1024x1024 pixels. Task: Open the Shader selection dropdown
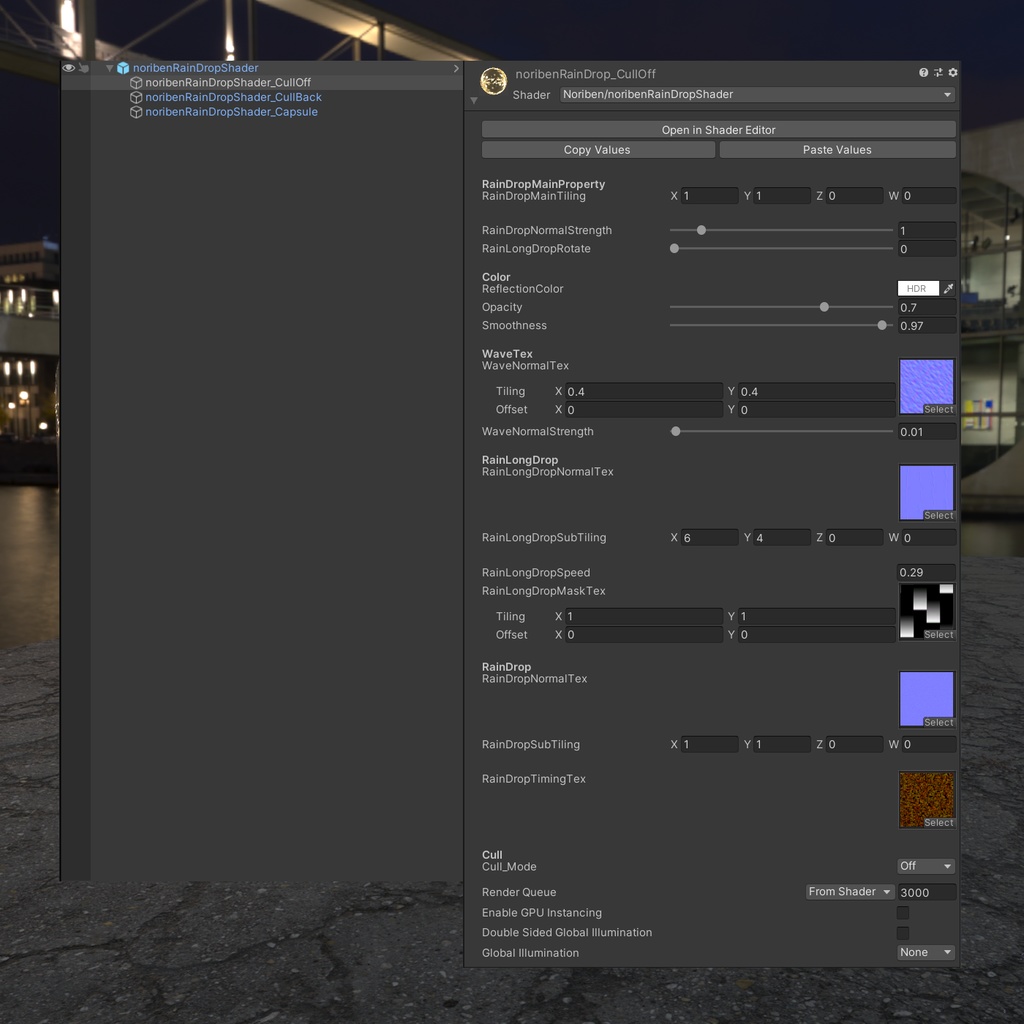756,95
